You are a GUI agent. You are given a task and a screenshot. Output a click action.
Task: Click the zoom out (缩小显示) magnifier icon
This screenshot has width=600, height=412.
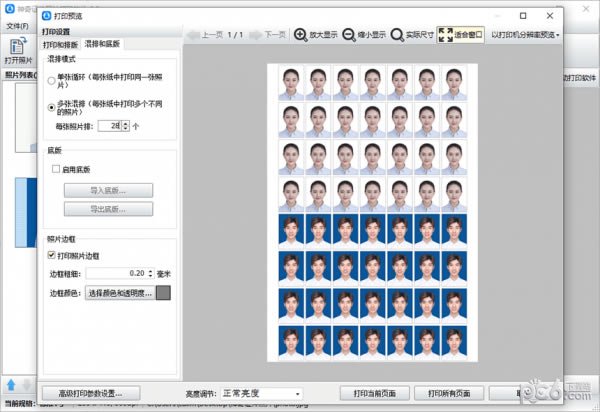[348, 34]
